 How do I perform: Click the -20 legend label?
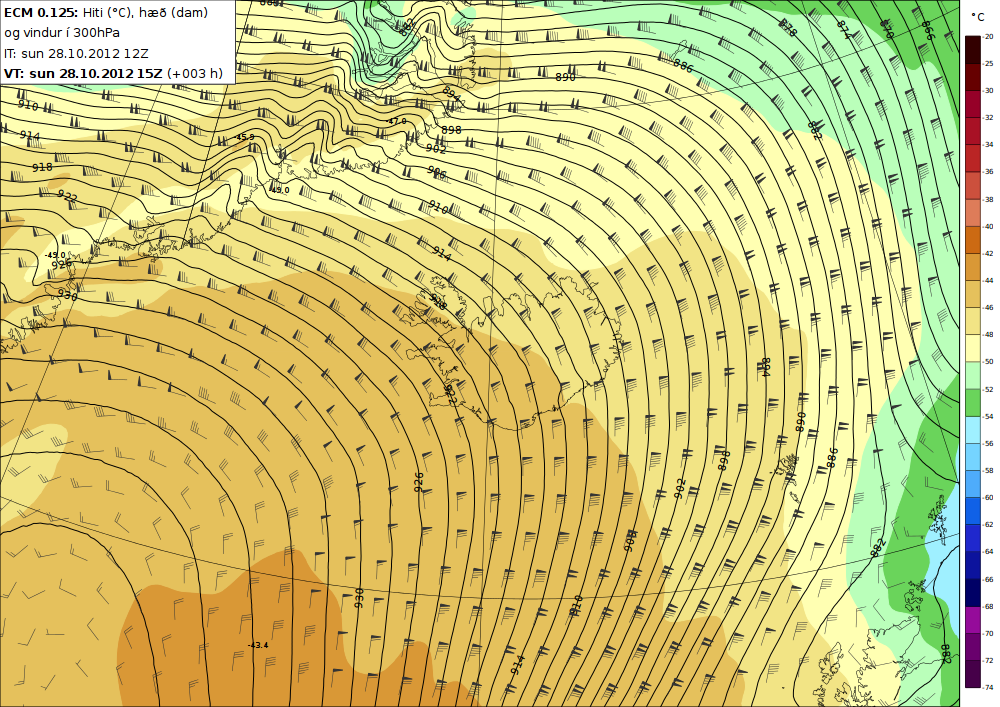tap(988, 37)
